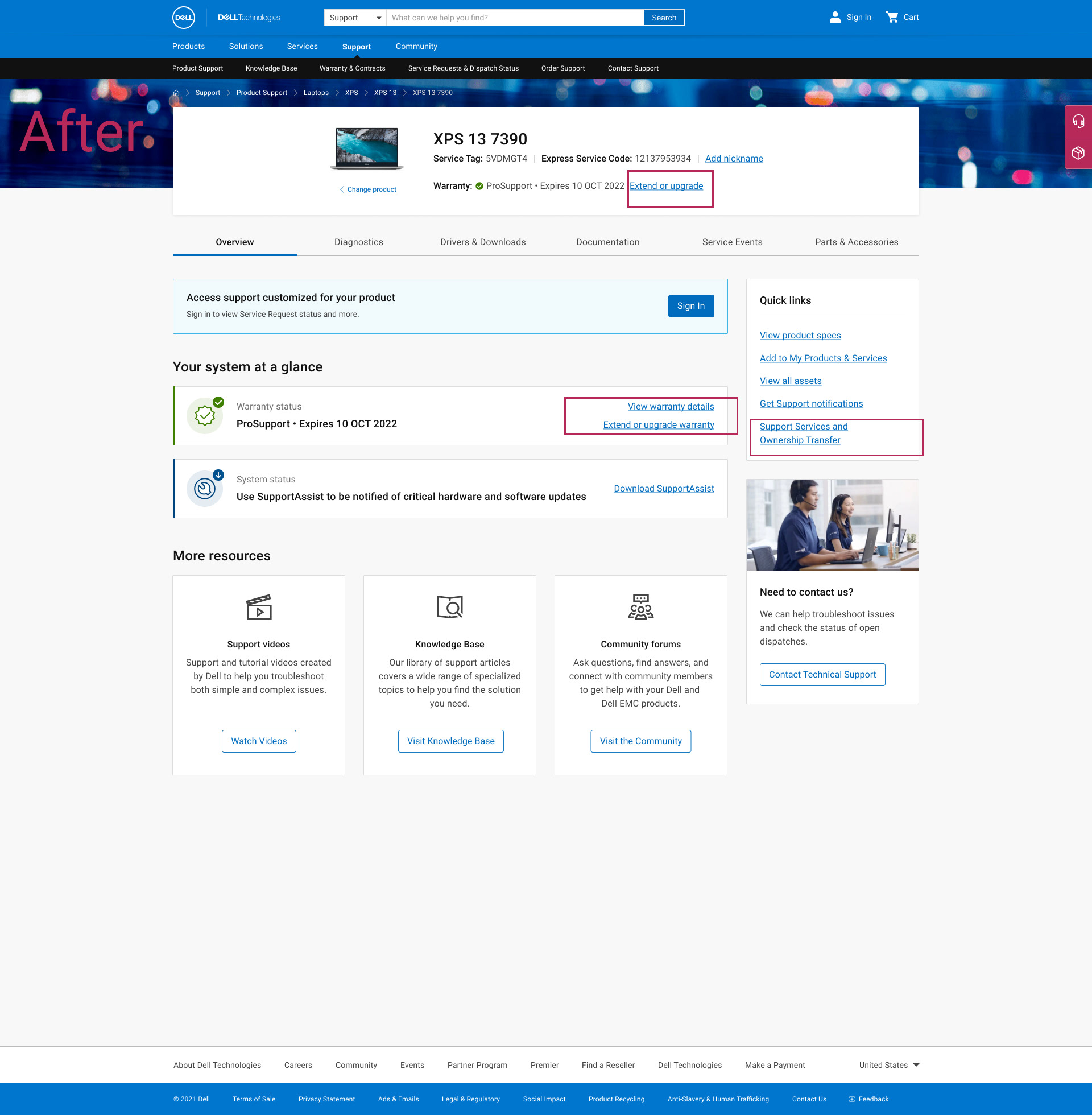Click the XPS 13 breadcrumb link

pos(386,93)
